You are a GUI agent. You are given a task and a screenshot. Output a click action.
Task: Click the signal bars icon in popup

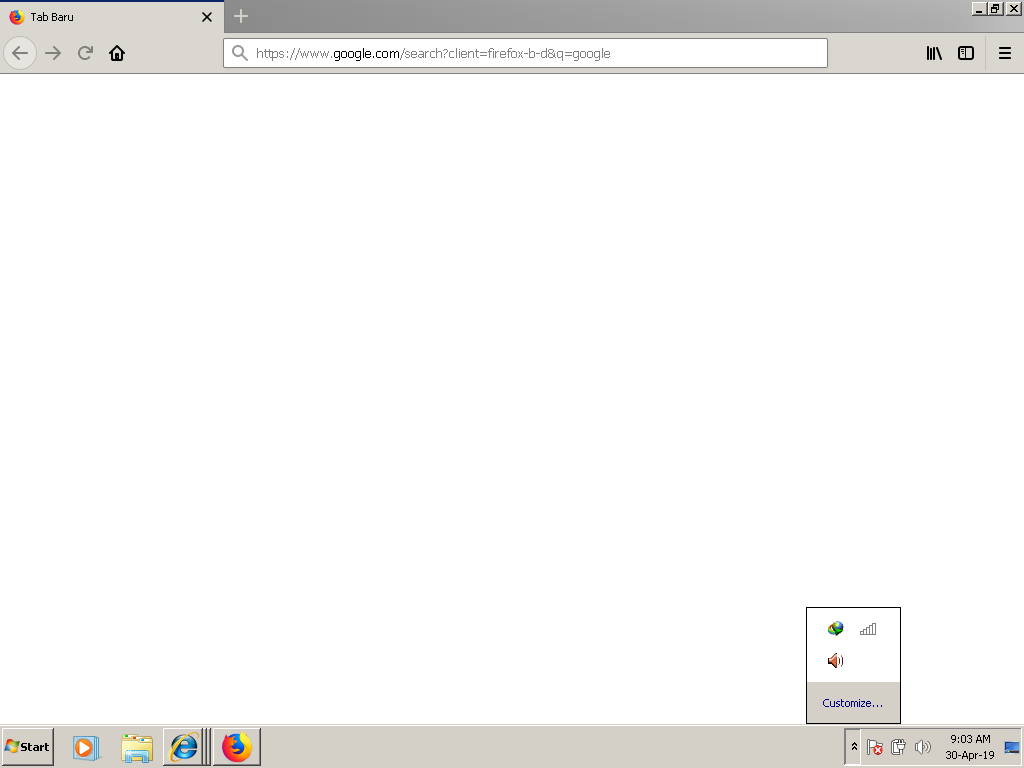tap(868, 629)
